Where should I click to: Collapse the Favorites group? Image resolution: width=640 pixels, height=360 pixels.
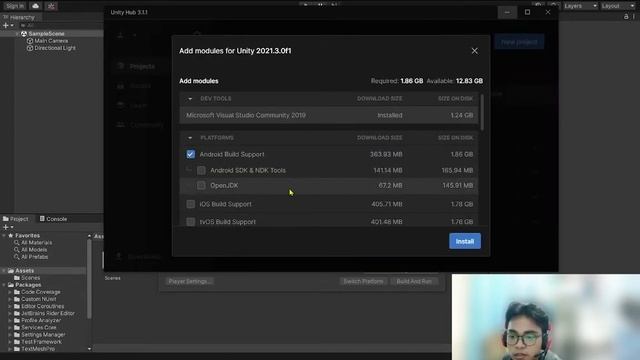point(4,236)
